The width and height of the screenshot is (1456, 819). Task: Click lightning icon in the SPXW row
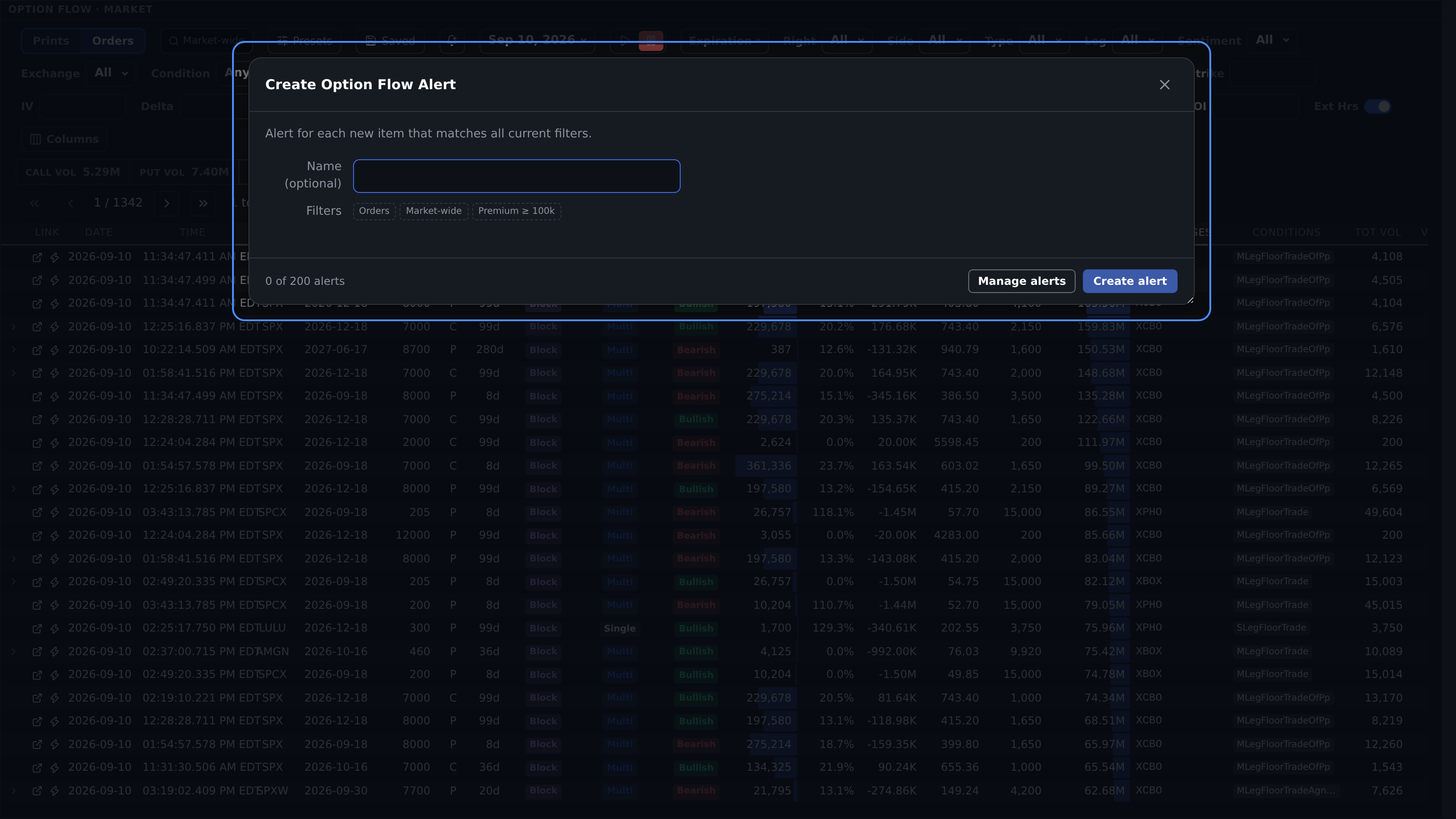[x=55, y=791]
